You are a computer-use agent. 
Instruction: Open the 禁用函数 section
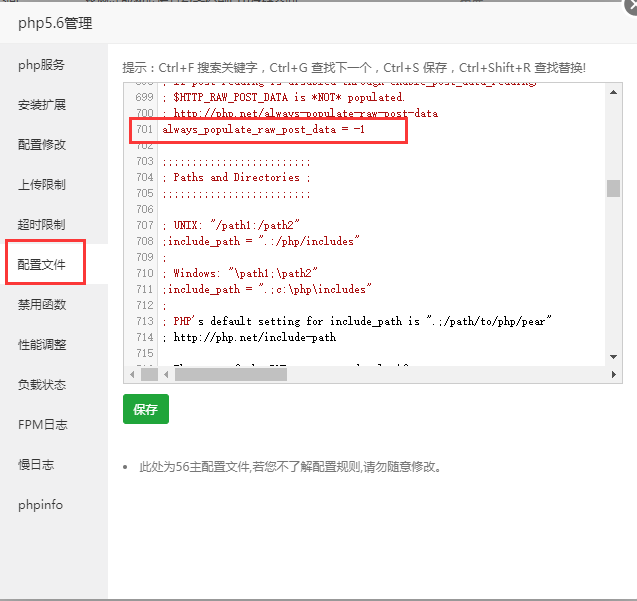(41, 305)
